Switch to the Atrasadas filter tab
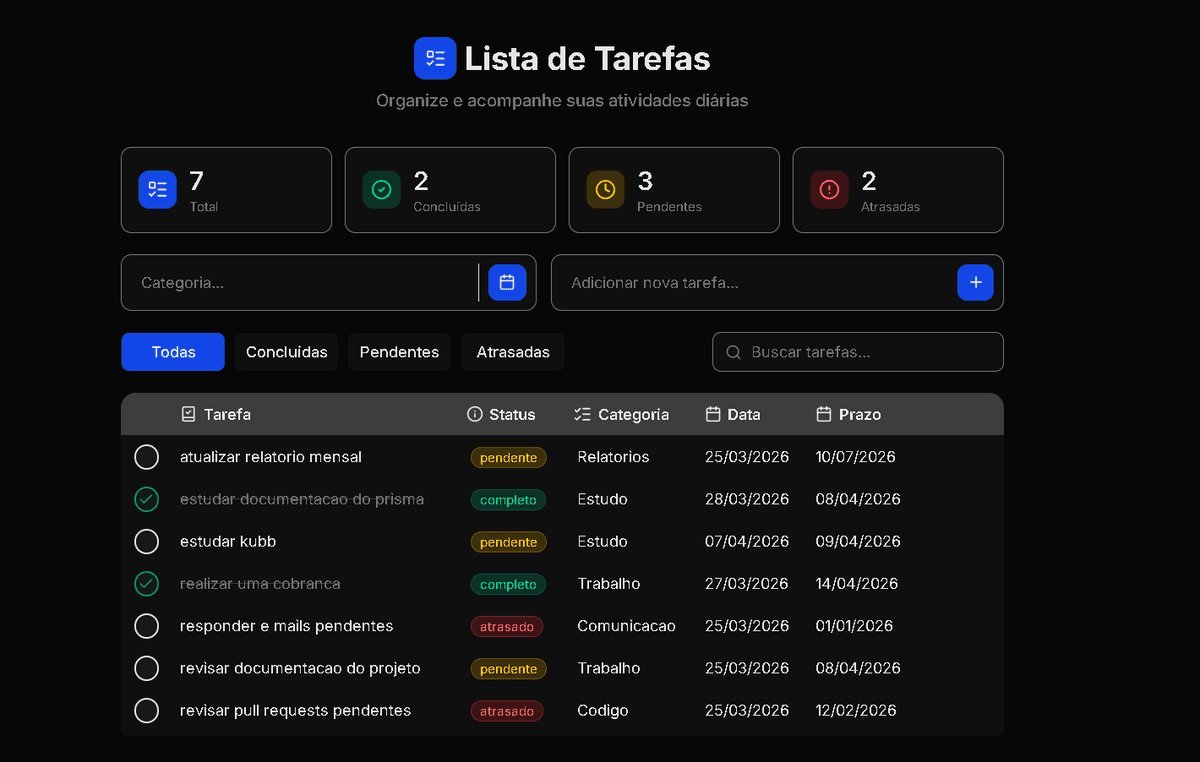Viewport: 1200px width, 762px height. (513, 352)
